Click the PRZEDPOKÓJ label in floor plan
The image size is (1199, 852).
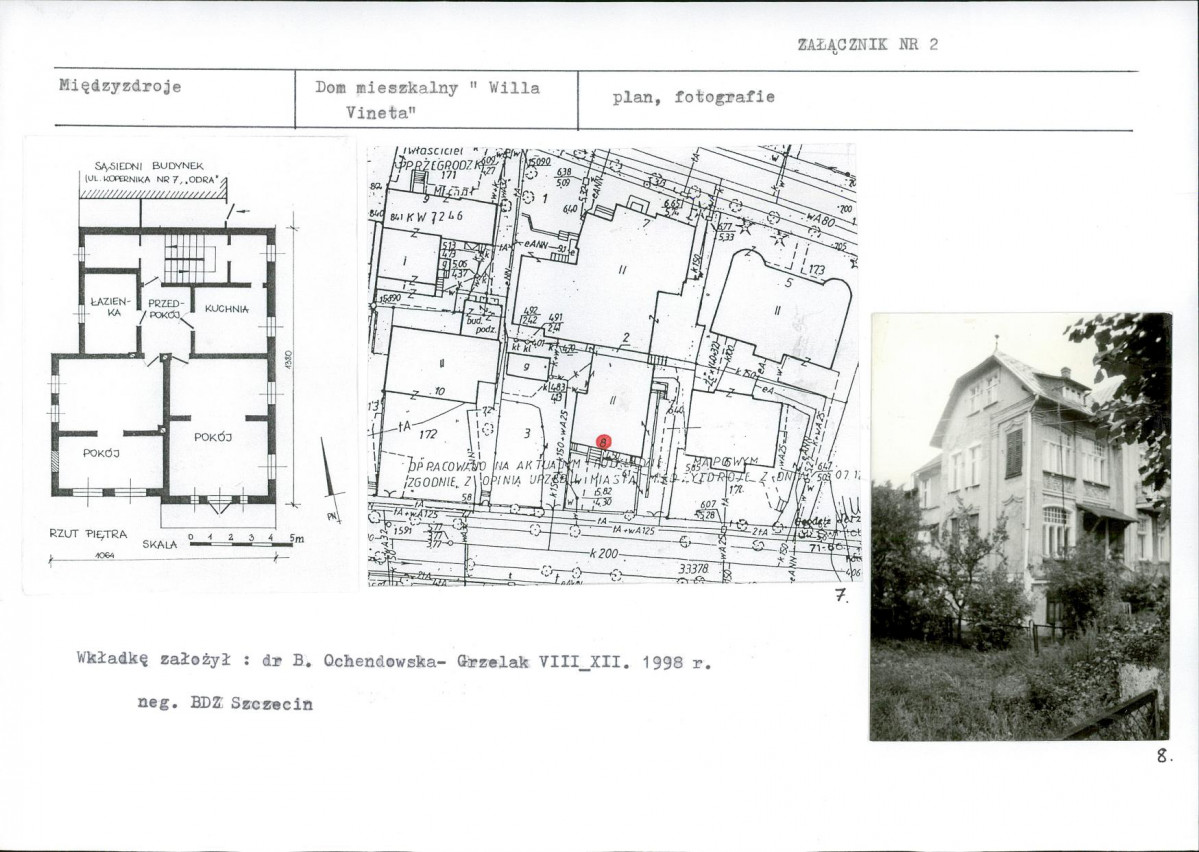[164, 308]
